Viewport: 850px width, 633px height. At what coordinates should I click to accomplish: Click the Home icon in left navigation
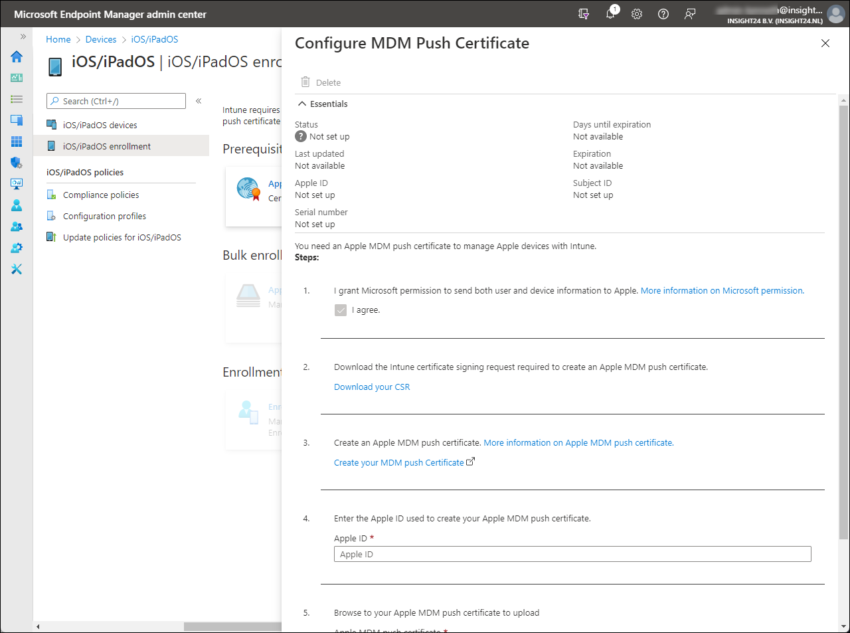tap(16, 56)
